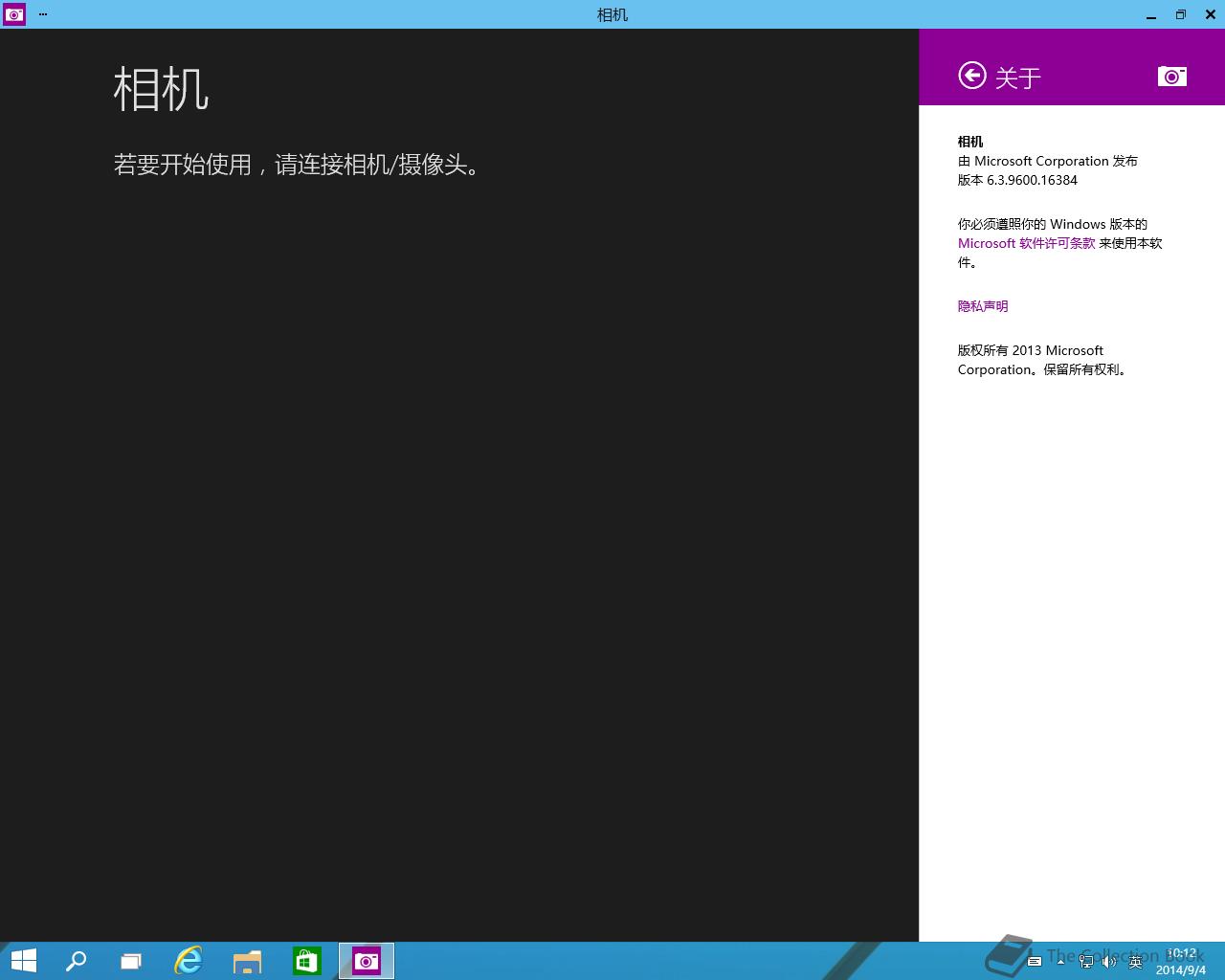Open the volume tray icon
Viewport: 1225px width, 980px height.
1110,961
